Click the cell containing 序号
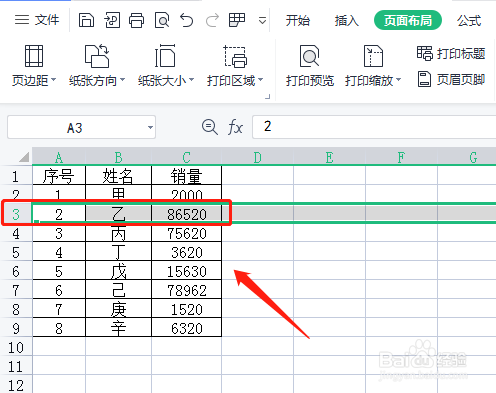 tap(59, 175)
